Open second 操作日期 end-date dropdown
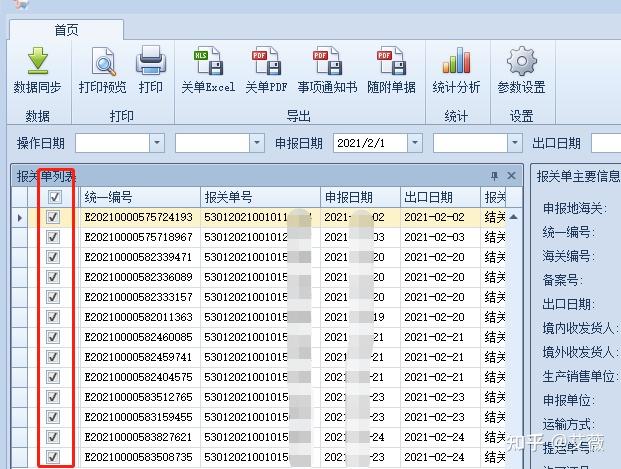 257,143
